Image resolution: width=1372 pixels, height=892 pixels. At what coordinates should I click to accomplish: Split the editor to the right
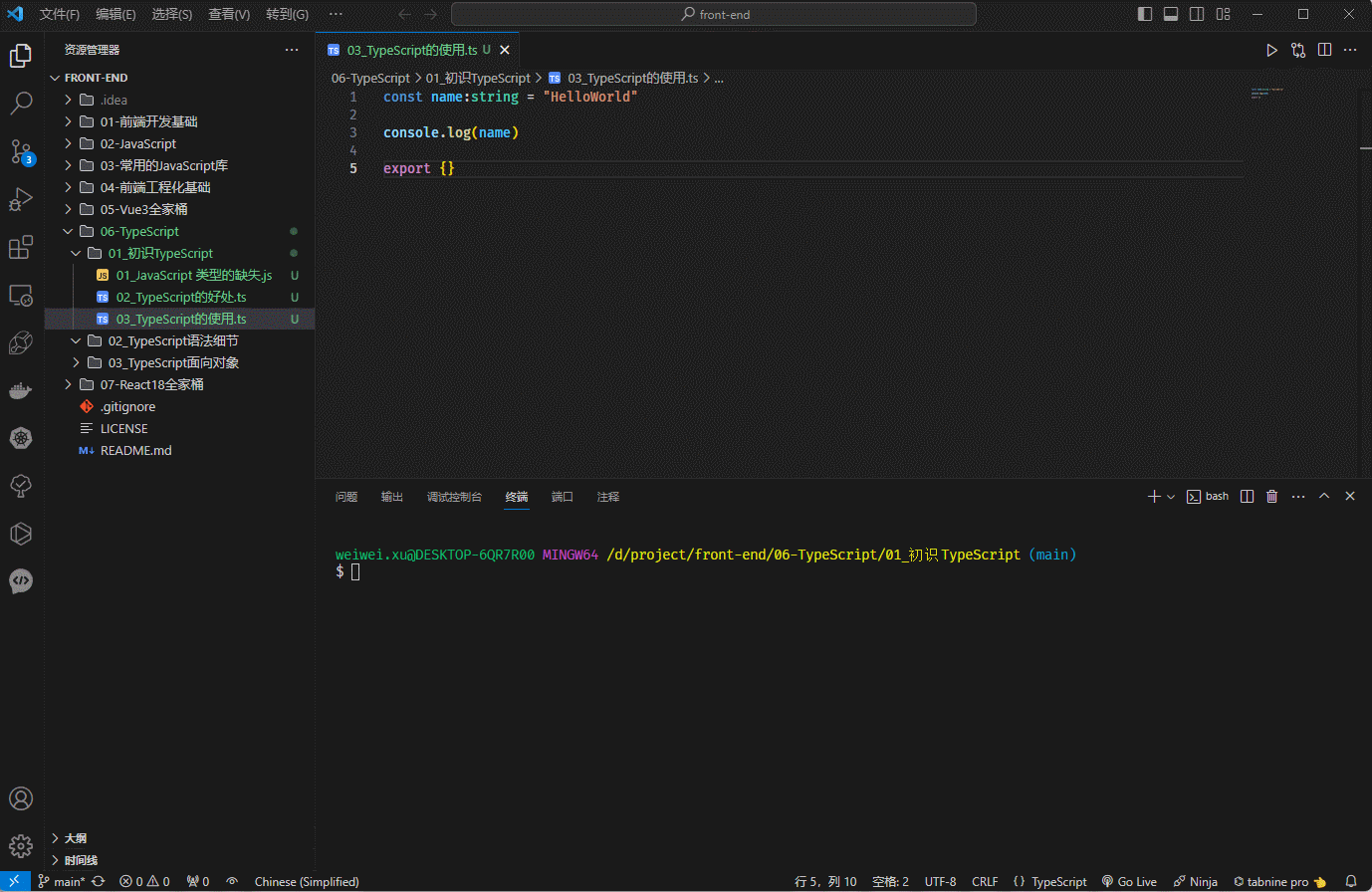point(1324,50)
